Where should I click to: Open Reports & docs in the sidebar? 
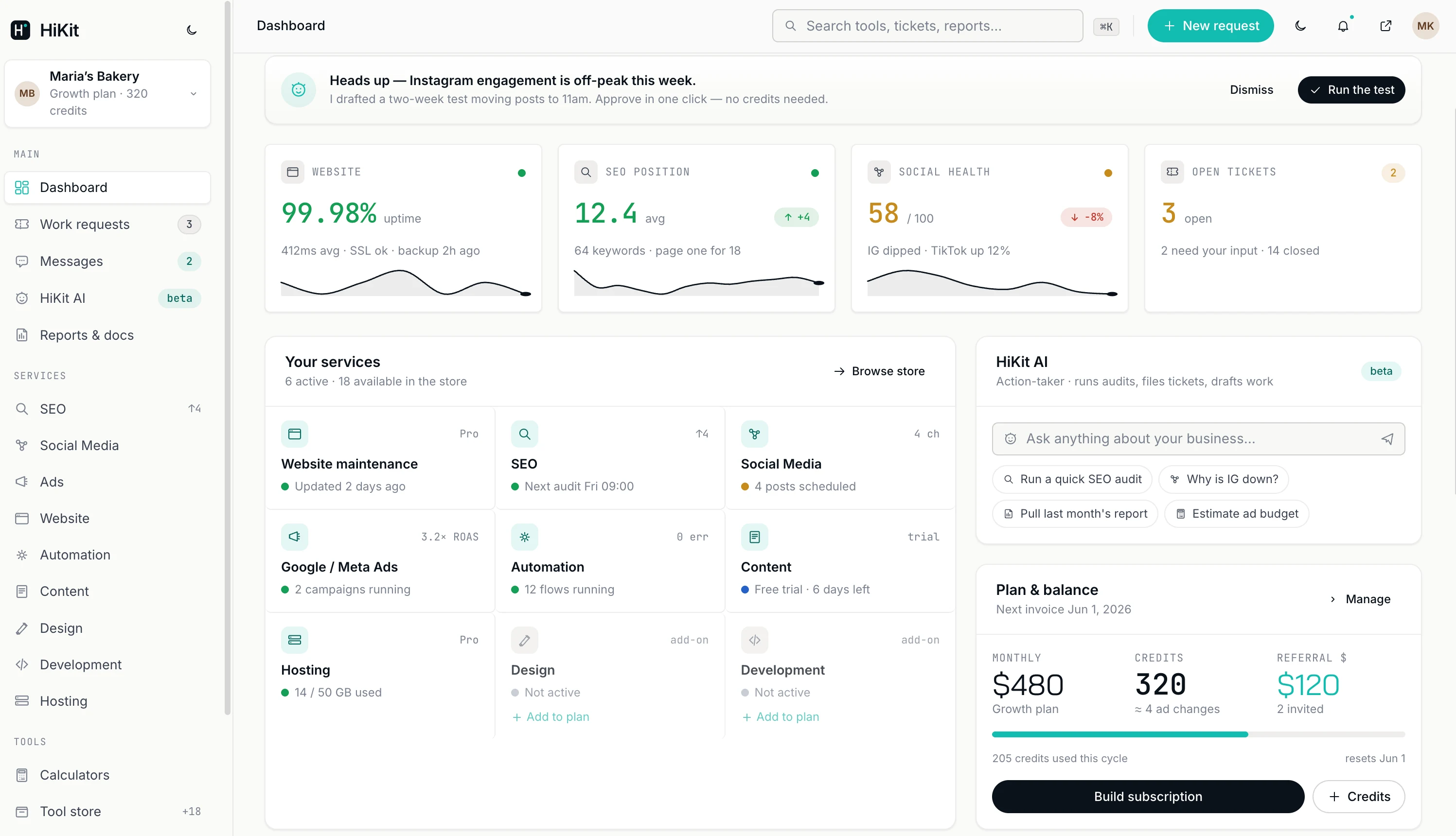point(107,335)
